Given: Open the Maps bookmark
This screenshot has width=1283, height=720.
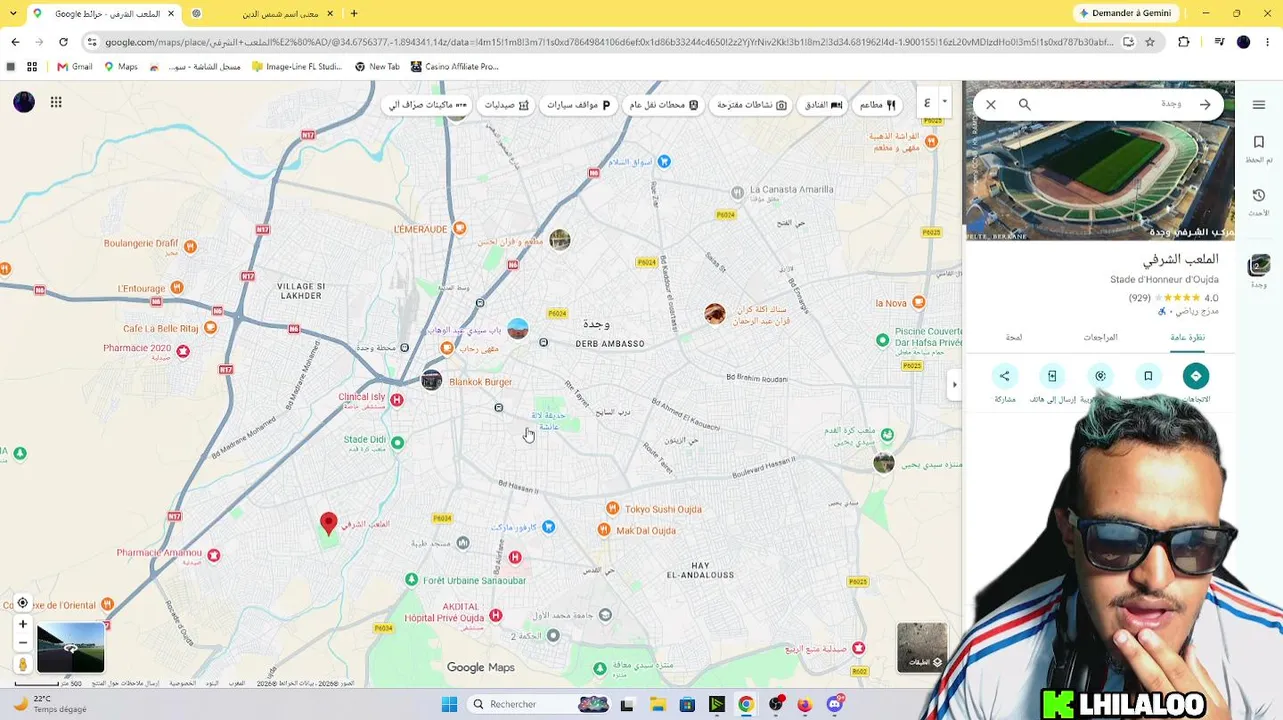Looking at the screenshot, I should coord(121,67).
